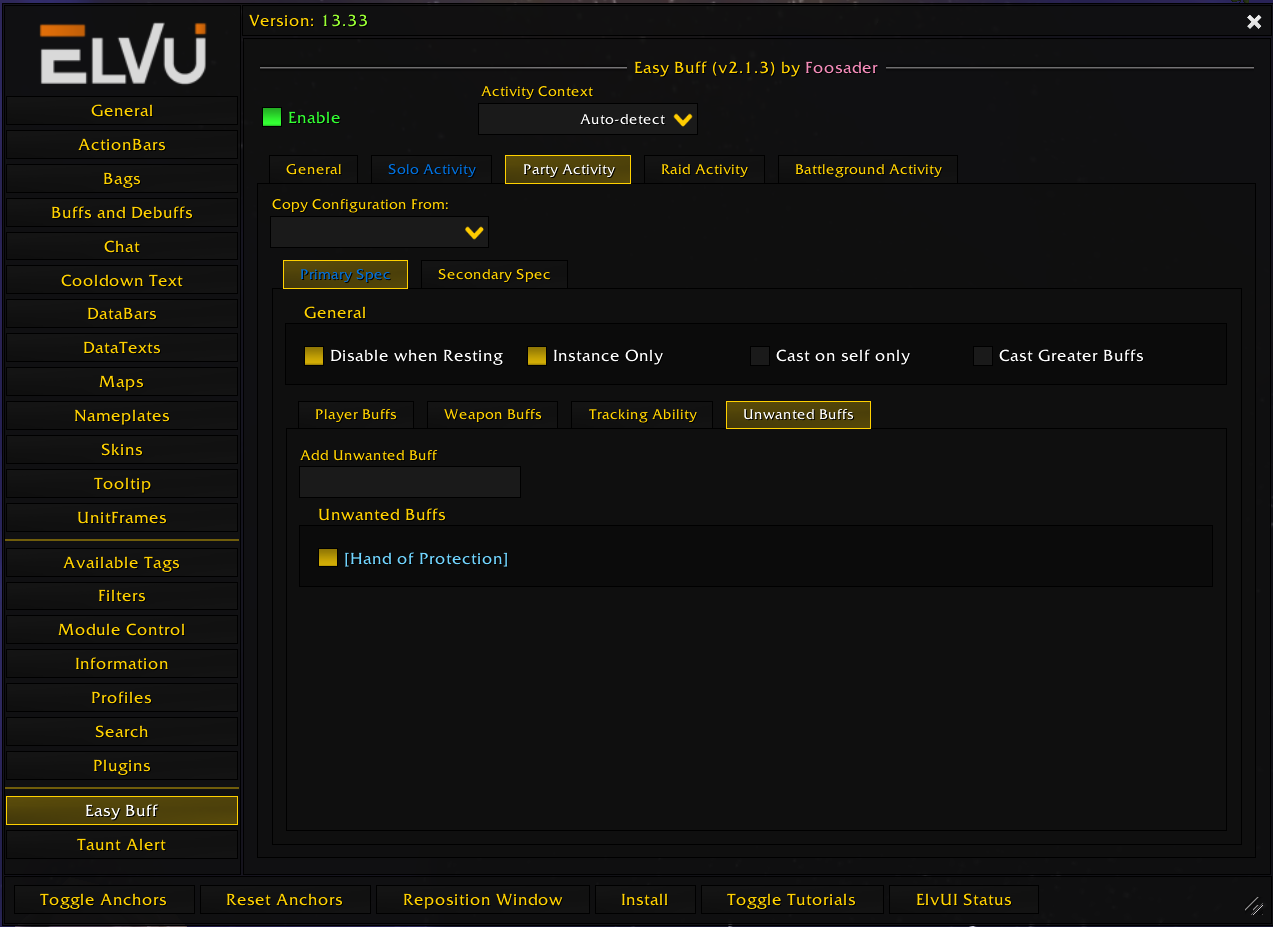
Task: Open Profiles section
Action: click(122, 698)
